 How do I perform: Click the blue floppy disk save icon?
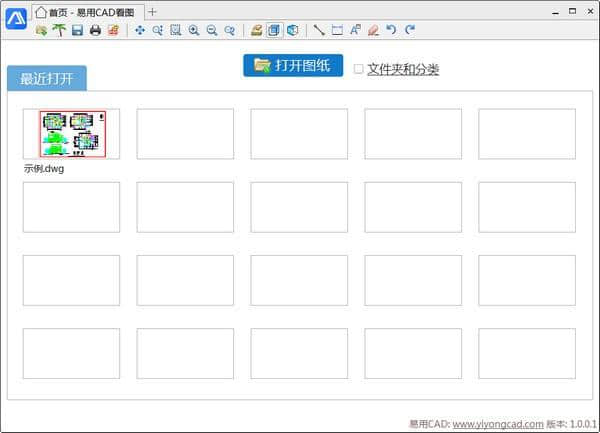77,31
